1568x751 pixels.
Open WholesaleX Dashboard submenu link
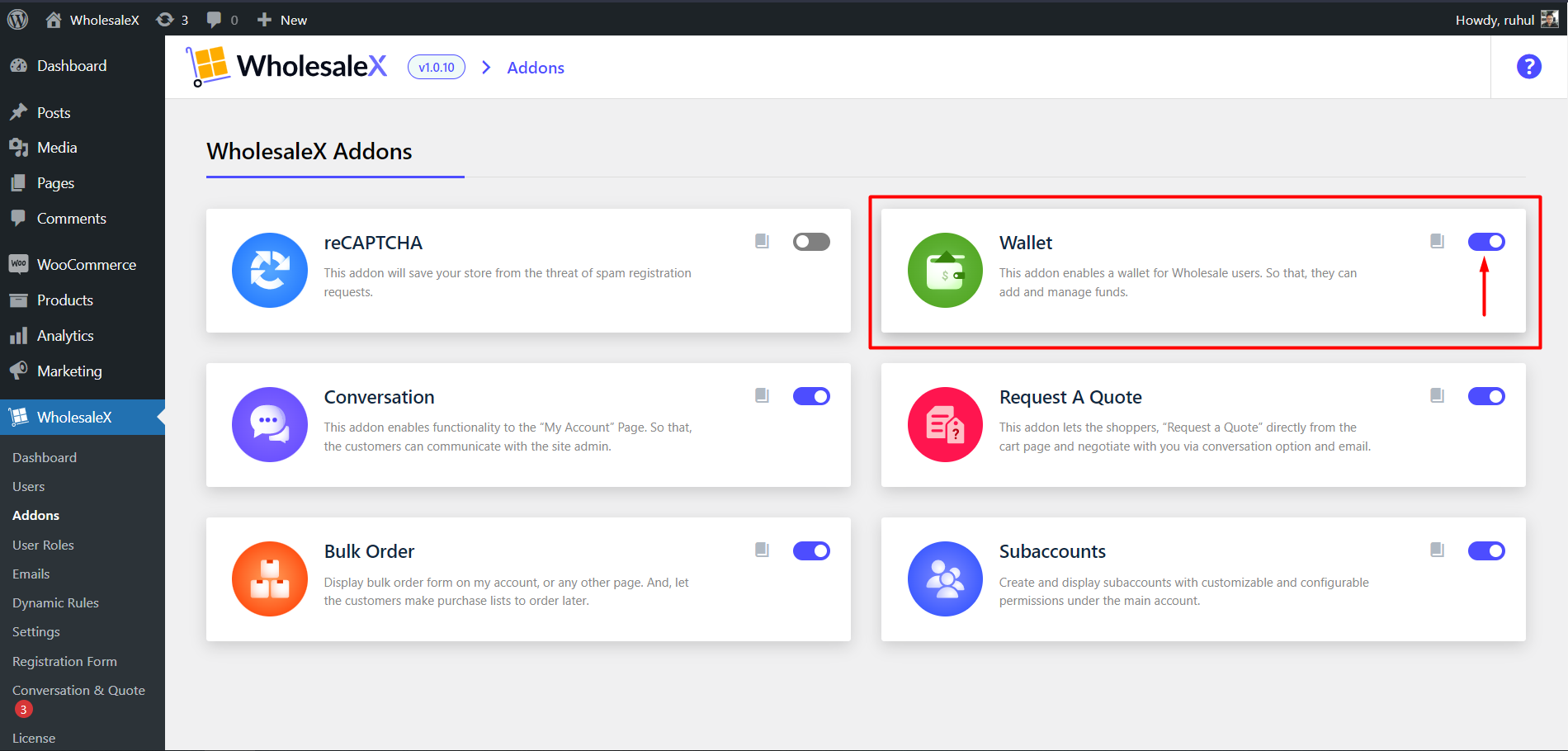[x=45, y=458]
